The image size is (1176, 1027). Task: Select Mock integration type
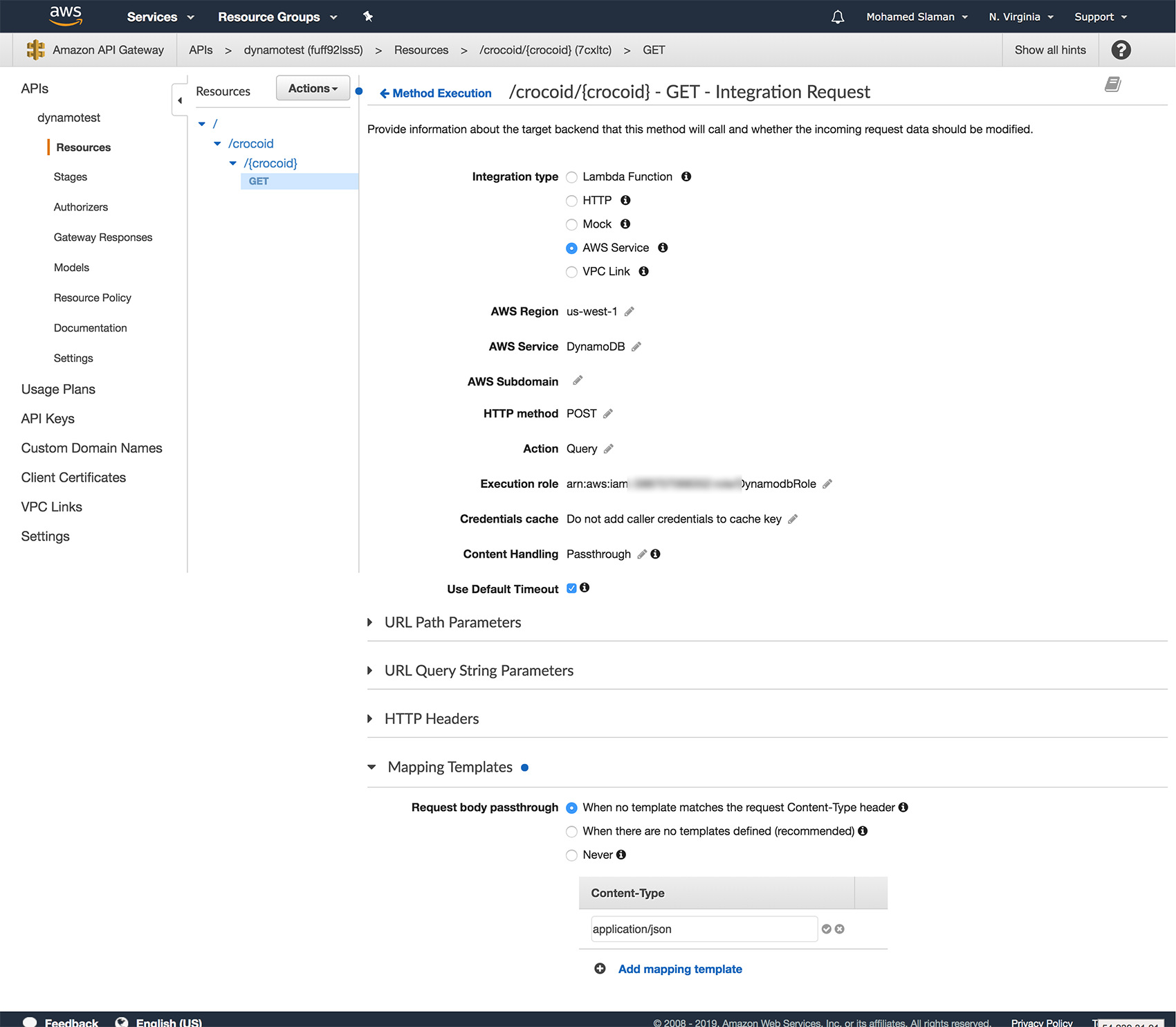571,224
